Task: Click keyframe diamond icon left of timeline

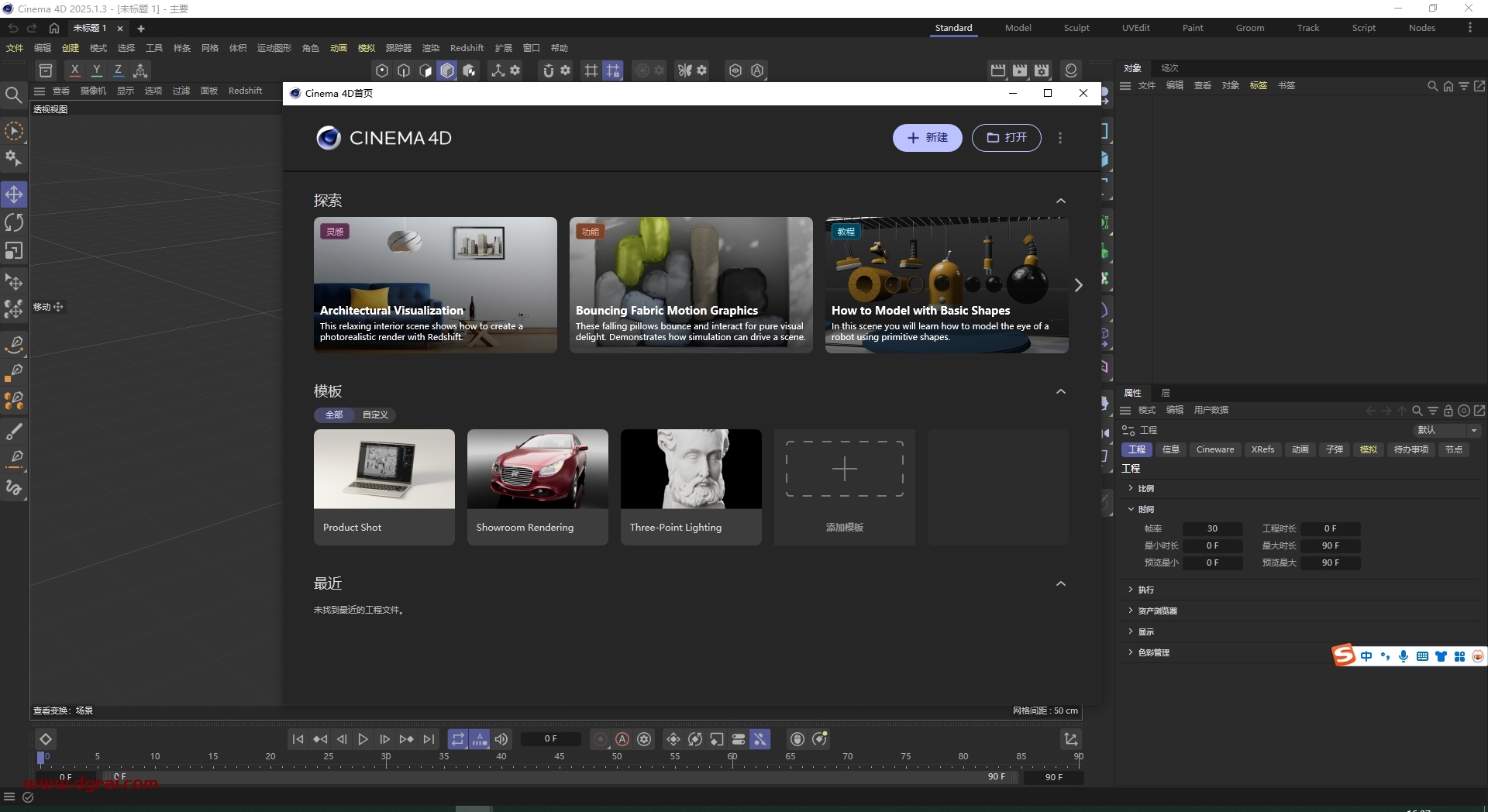Action: pyautogui.click(x=46, y=739)
